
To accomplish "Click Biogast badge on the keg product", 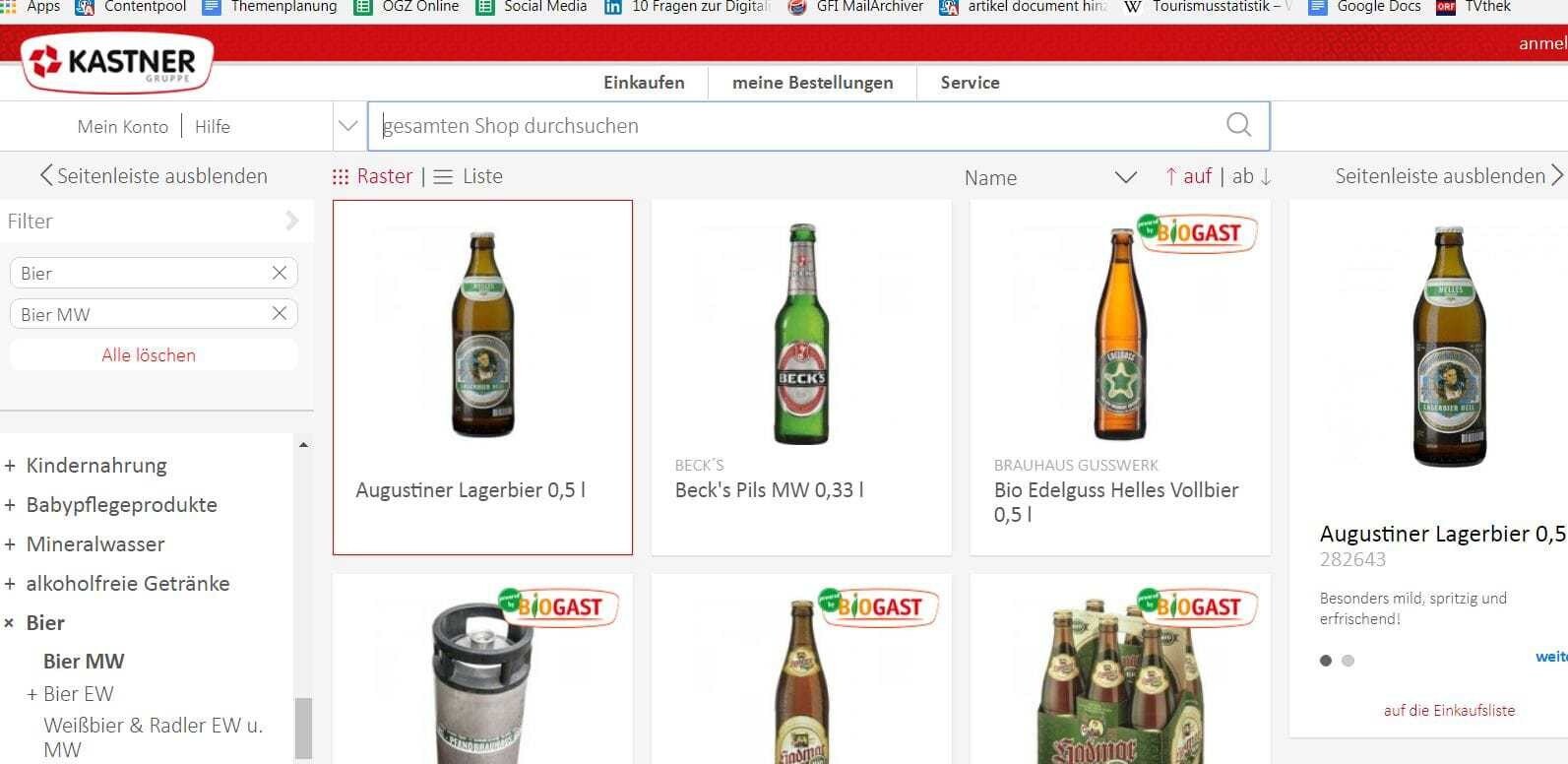I will pyautogui.click(x=558, y=606).
